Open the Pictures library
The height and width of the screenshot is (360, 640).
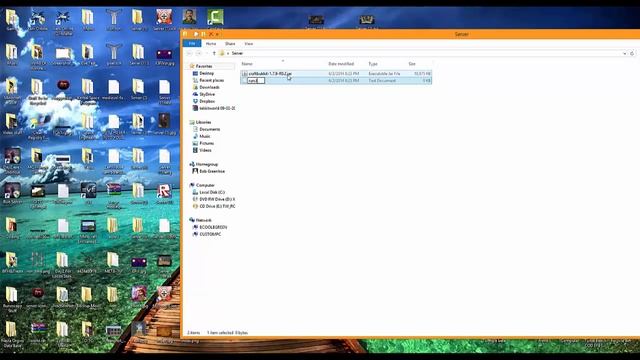(x=206, y=143)
